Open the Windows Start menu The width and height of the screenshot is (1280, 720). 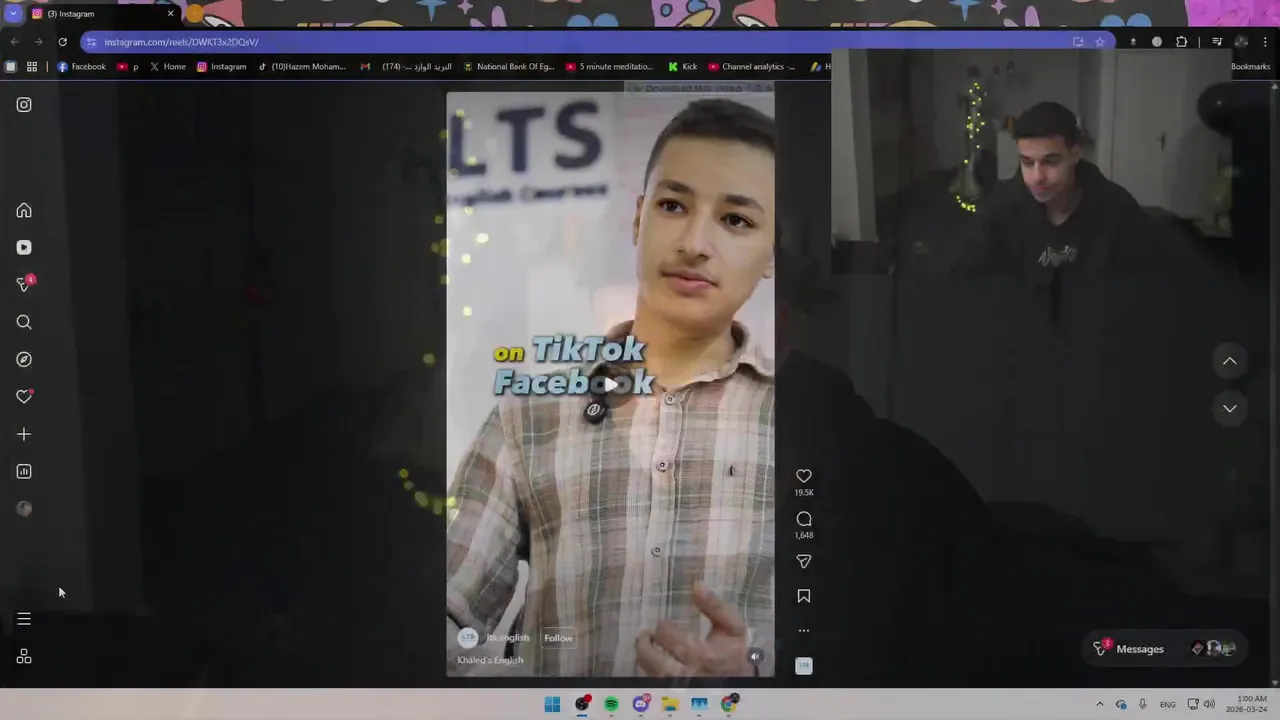pyautogui.click(x=552, y=705)
